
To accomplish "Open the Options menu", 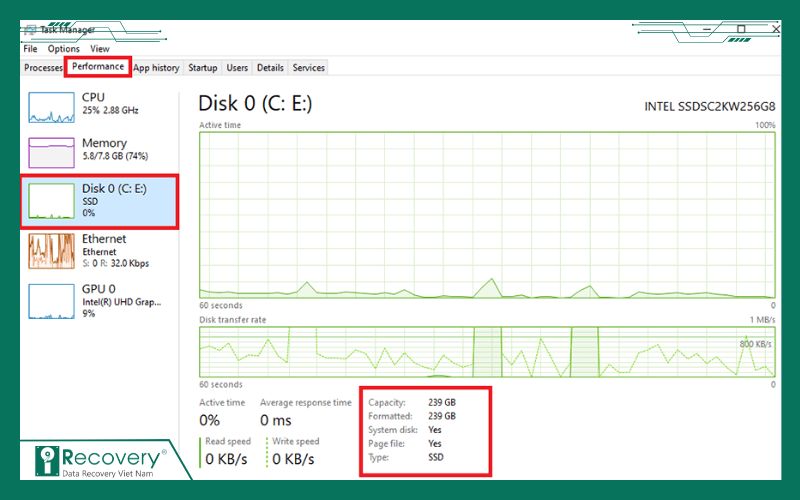I will 63,48.
